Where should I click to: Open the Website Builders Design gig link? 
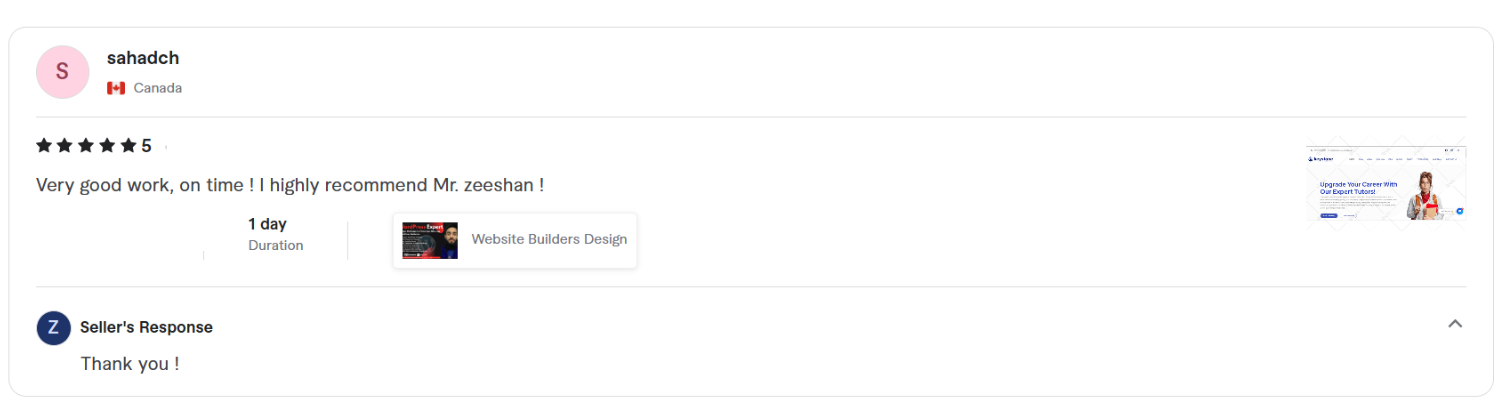tap(549, 239)
